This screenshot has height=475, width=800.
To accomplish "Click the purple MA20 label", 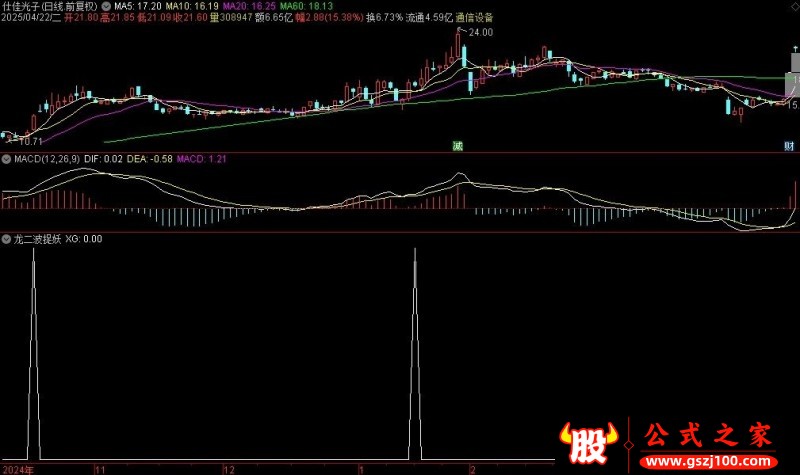I will pos(249,6).
